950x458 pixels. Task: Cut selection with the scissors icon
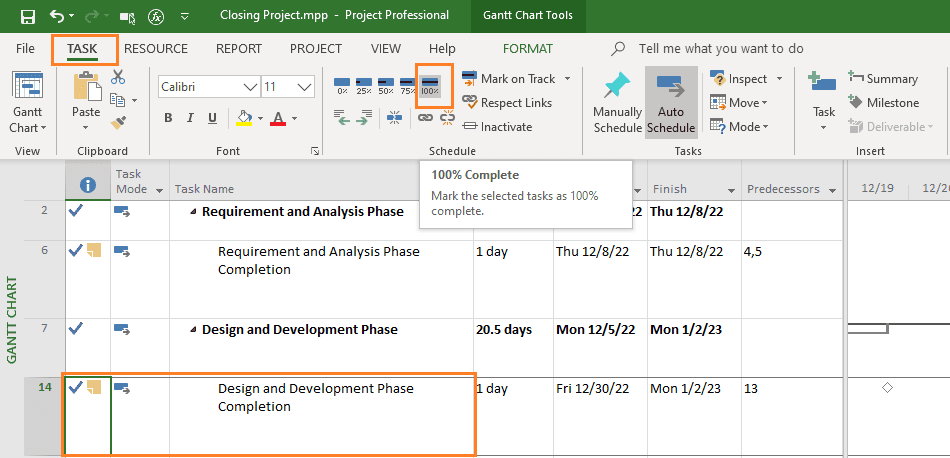point(118,77)
